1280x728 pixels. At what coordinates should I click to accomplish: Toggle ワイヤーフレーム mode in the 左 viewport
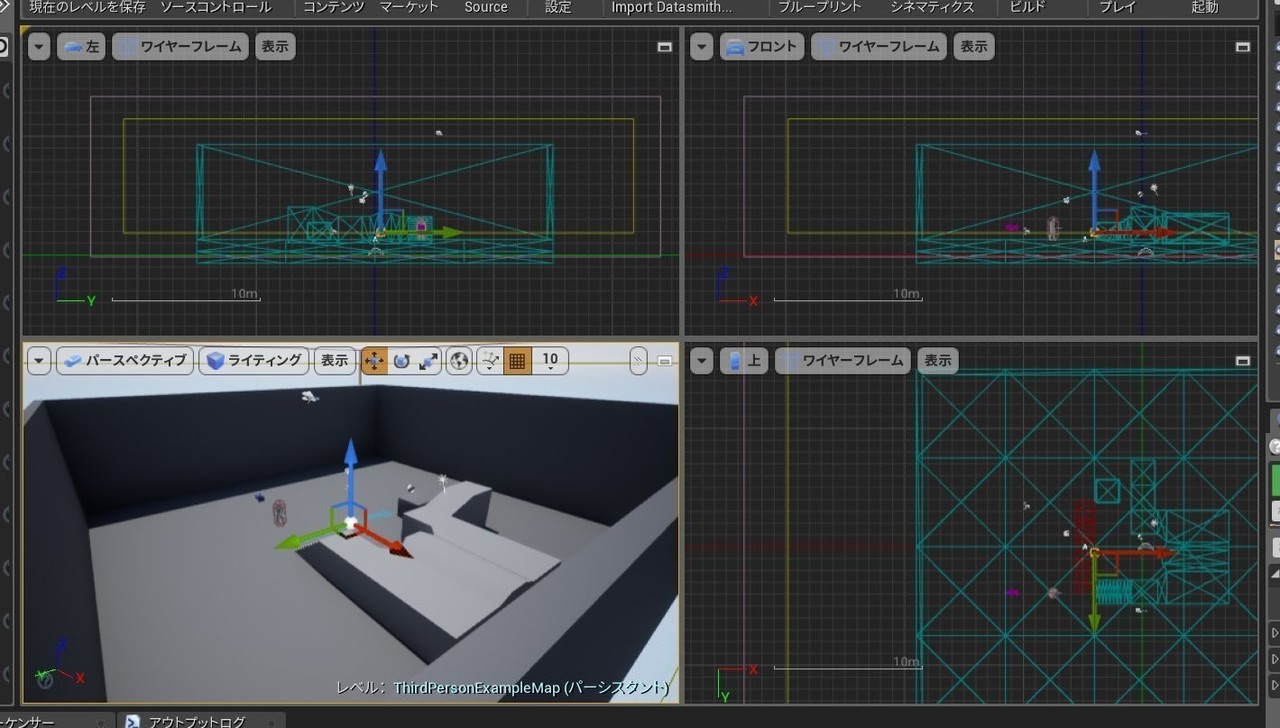pos(180,46)
